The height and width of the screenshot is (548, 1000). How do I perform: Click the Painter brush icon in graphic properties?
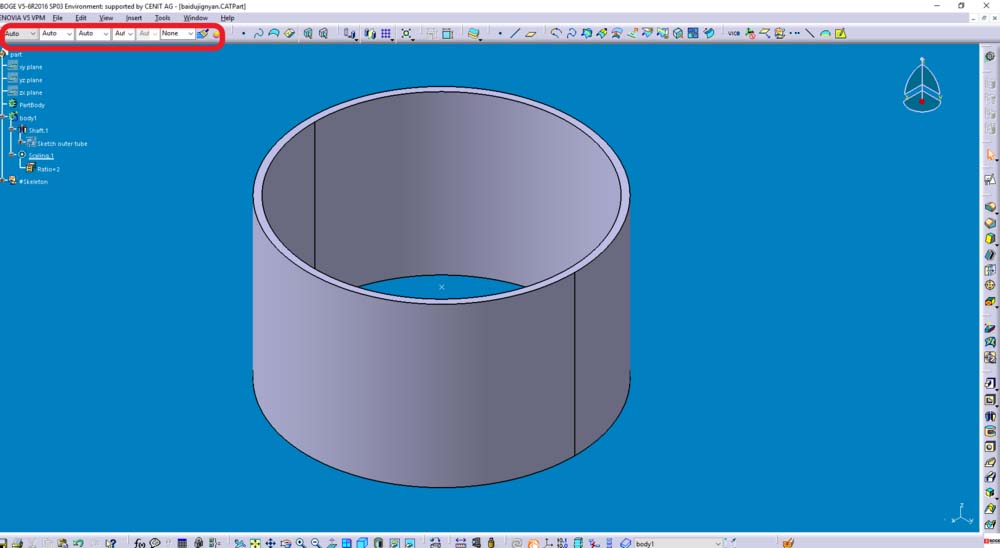203,34
